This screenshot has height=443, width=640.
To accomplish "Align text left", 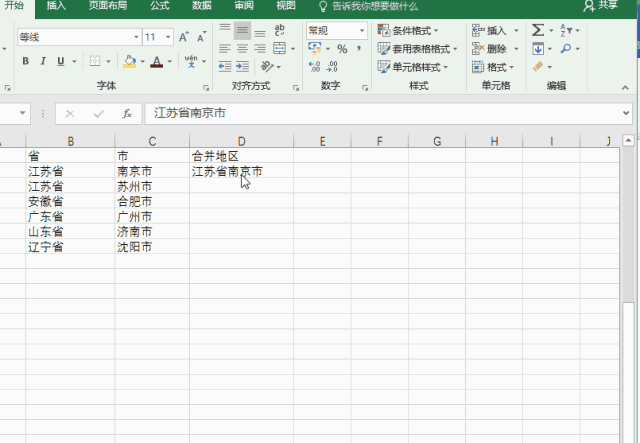I will (224, 49).
